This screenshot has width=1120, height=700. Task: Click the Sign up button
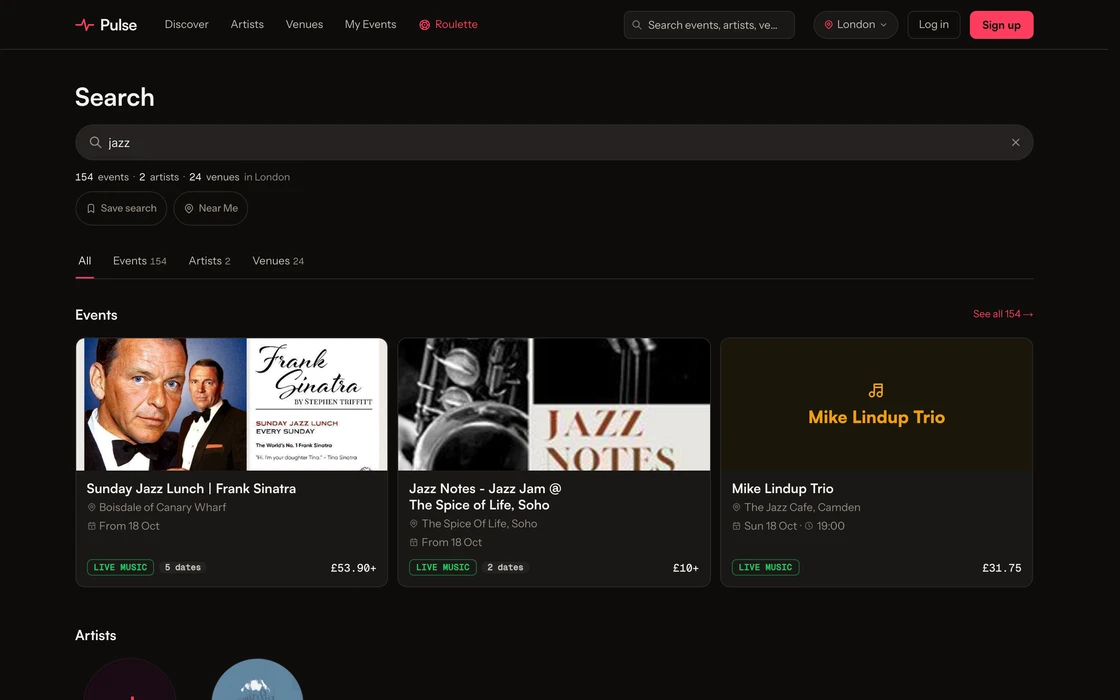click(x=1001, y=25)
